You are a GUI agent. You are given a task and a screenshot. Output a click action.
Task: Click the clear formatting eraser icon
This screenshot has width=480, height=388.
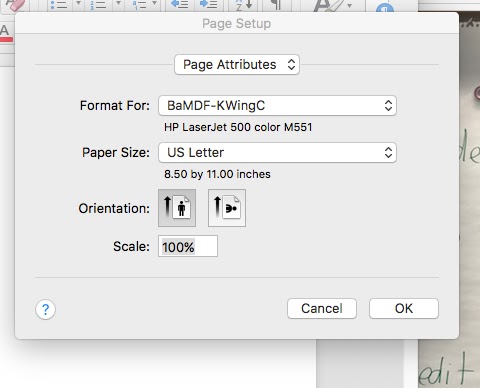point(15,5)
